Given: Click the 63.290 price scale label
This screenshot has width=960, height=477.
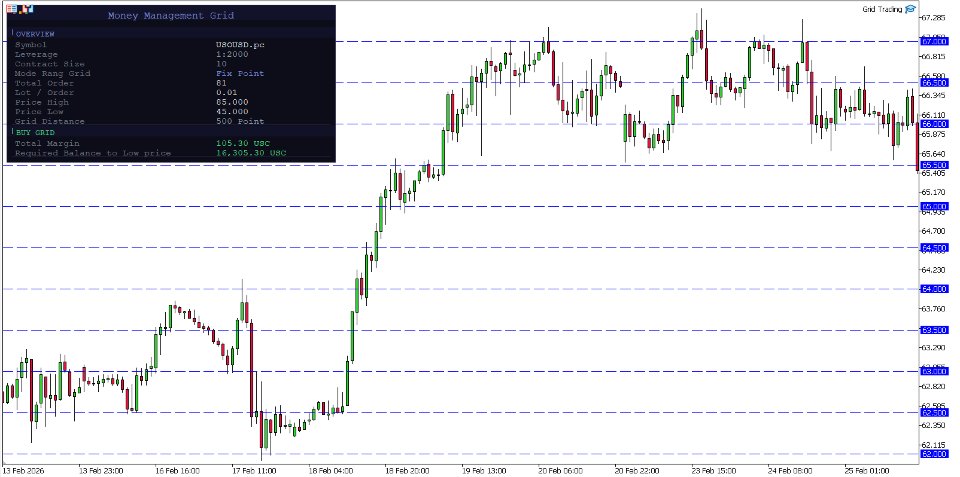Looking at the screenshot, I should click(934, 348).
